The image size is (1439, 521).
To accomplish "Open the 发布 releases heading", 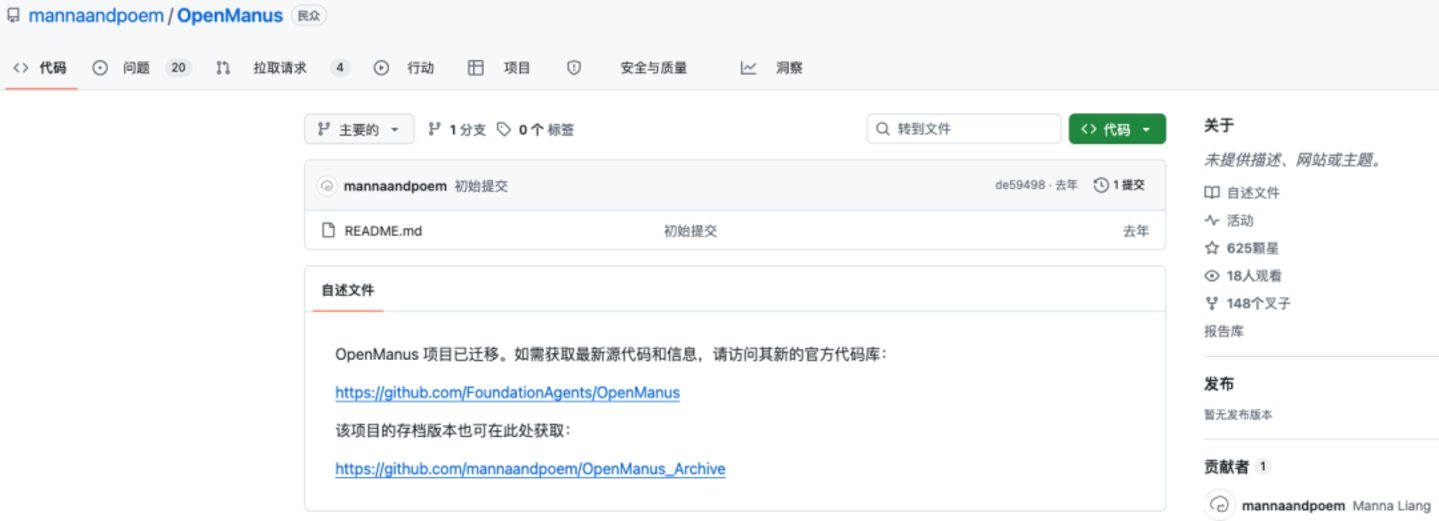I will tap(1219, 385).
